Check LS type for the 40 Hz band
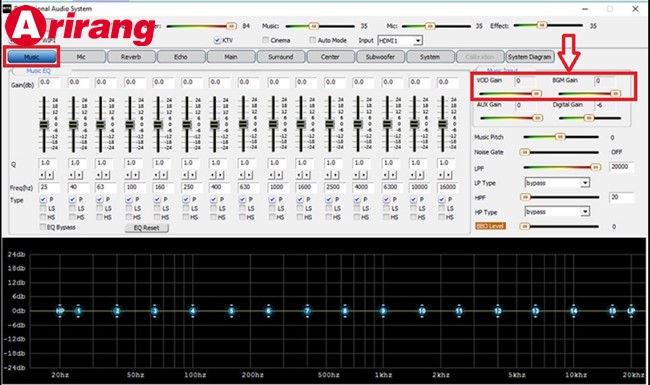Image resolution: width=650 pixels, height=385 pixels. [x=73, y=208]
